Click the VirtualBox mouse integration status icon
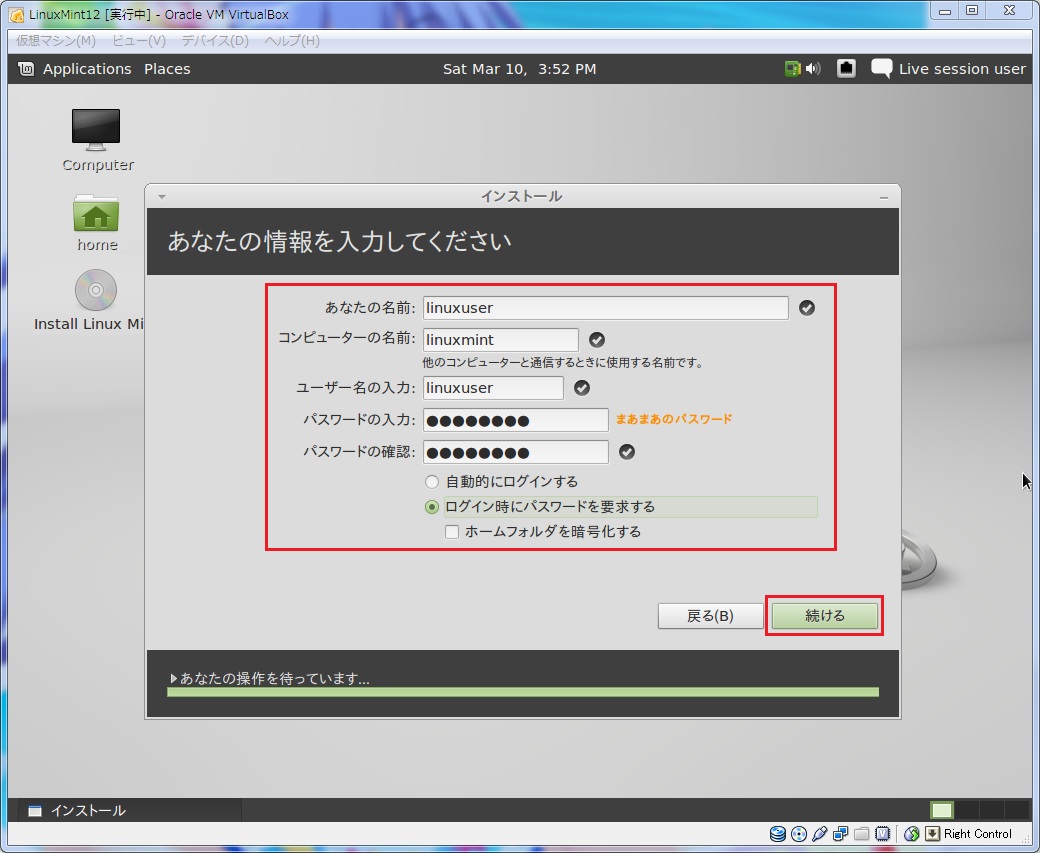 click(x=912, y=834)
